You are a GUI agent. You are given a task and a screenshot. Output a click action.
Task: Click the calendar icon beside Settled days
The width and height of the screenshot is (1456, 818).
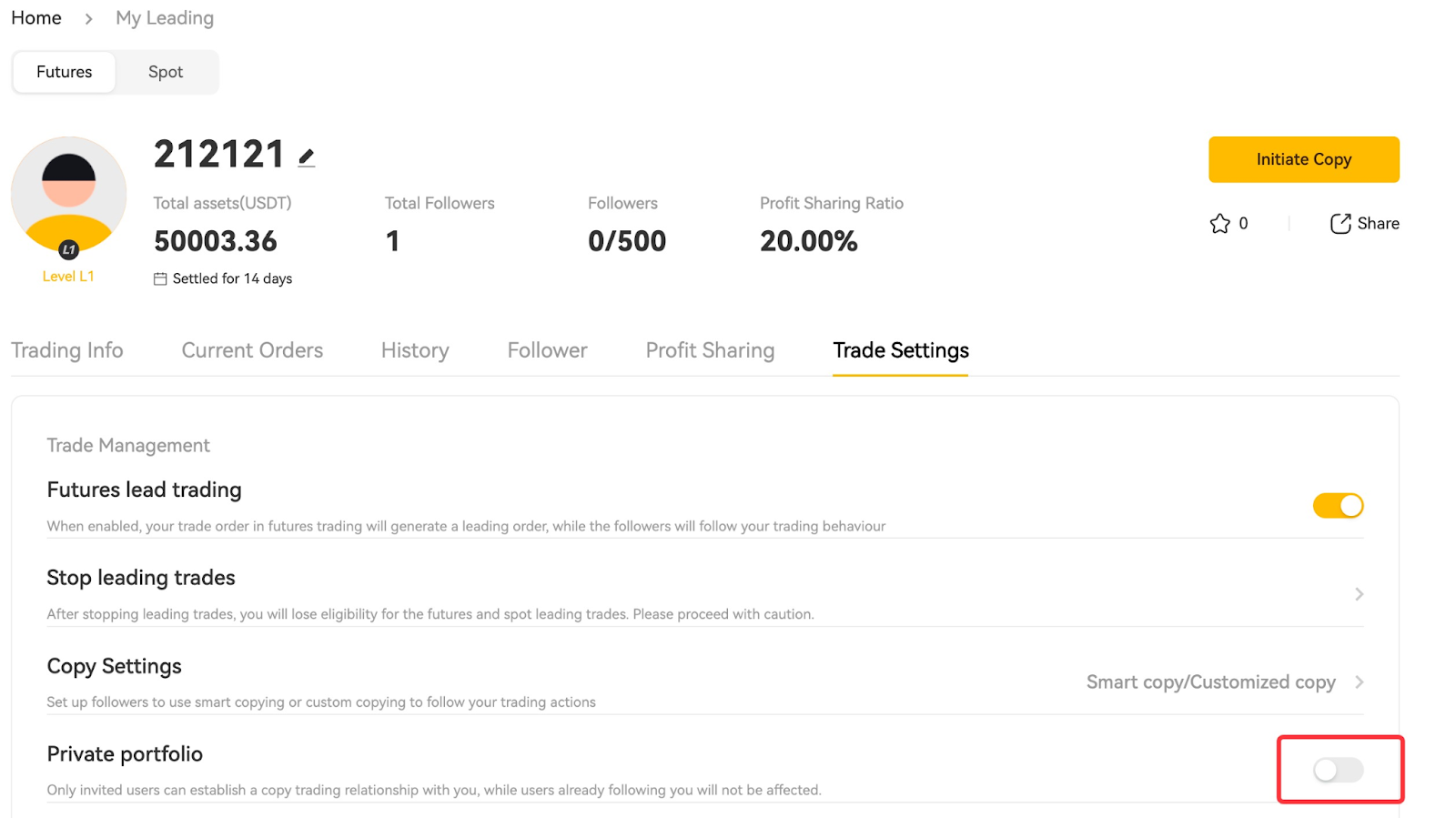(160, 279)
